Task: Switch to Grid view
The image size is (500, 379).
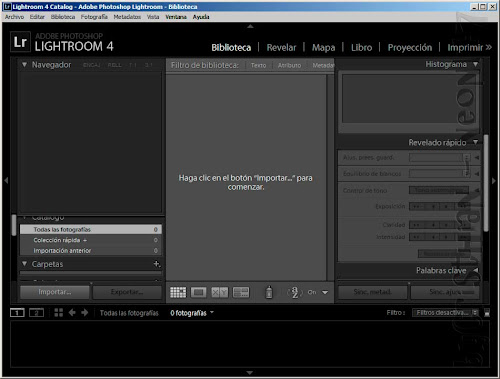Action: (x=178, y=293)
